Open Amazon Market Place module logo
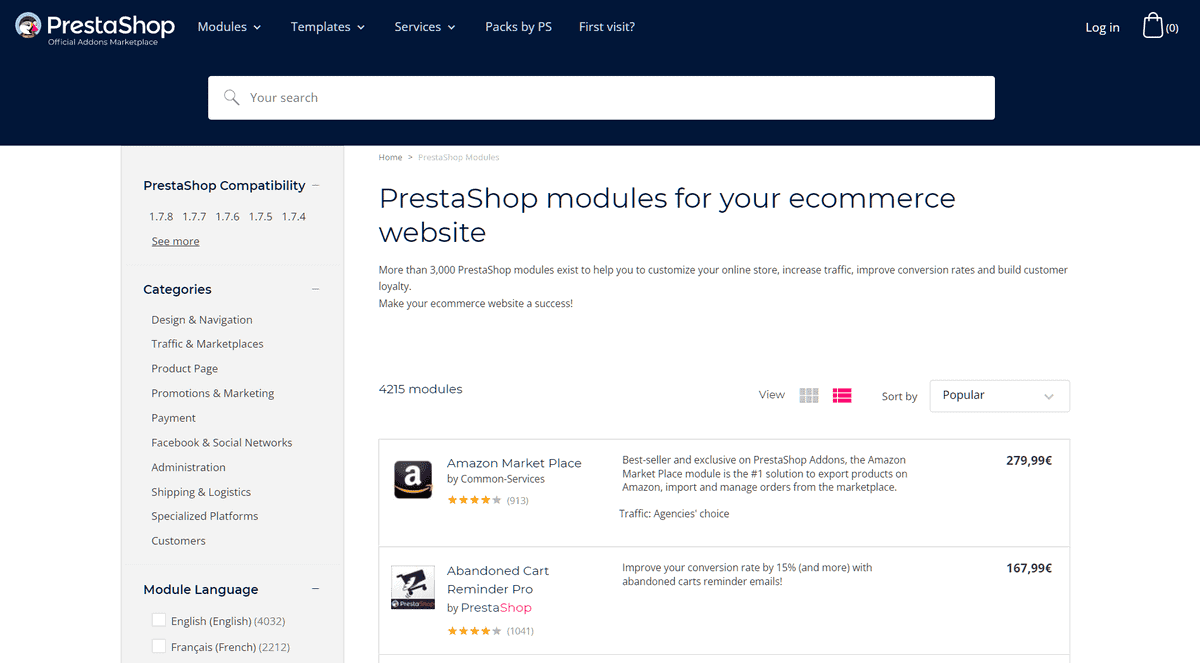 coord(412,480)
